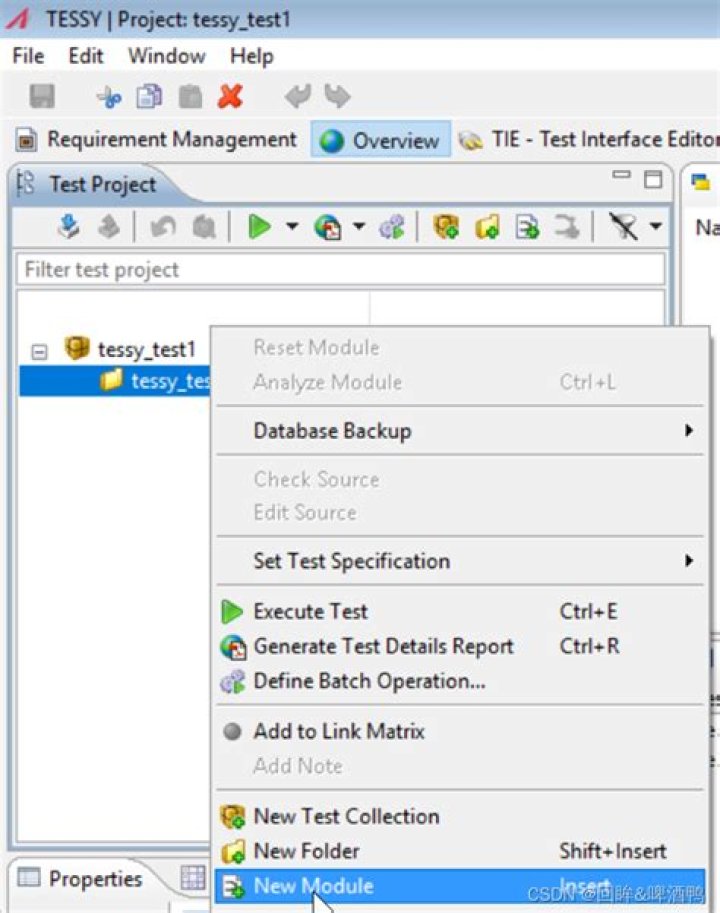Click Generate Report icon in Test Project toolbar

click(328, 227)
